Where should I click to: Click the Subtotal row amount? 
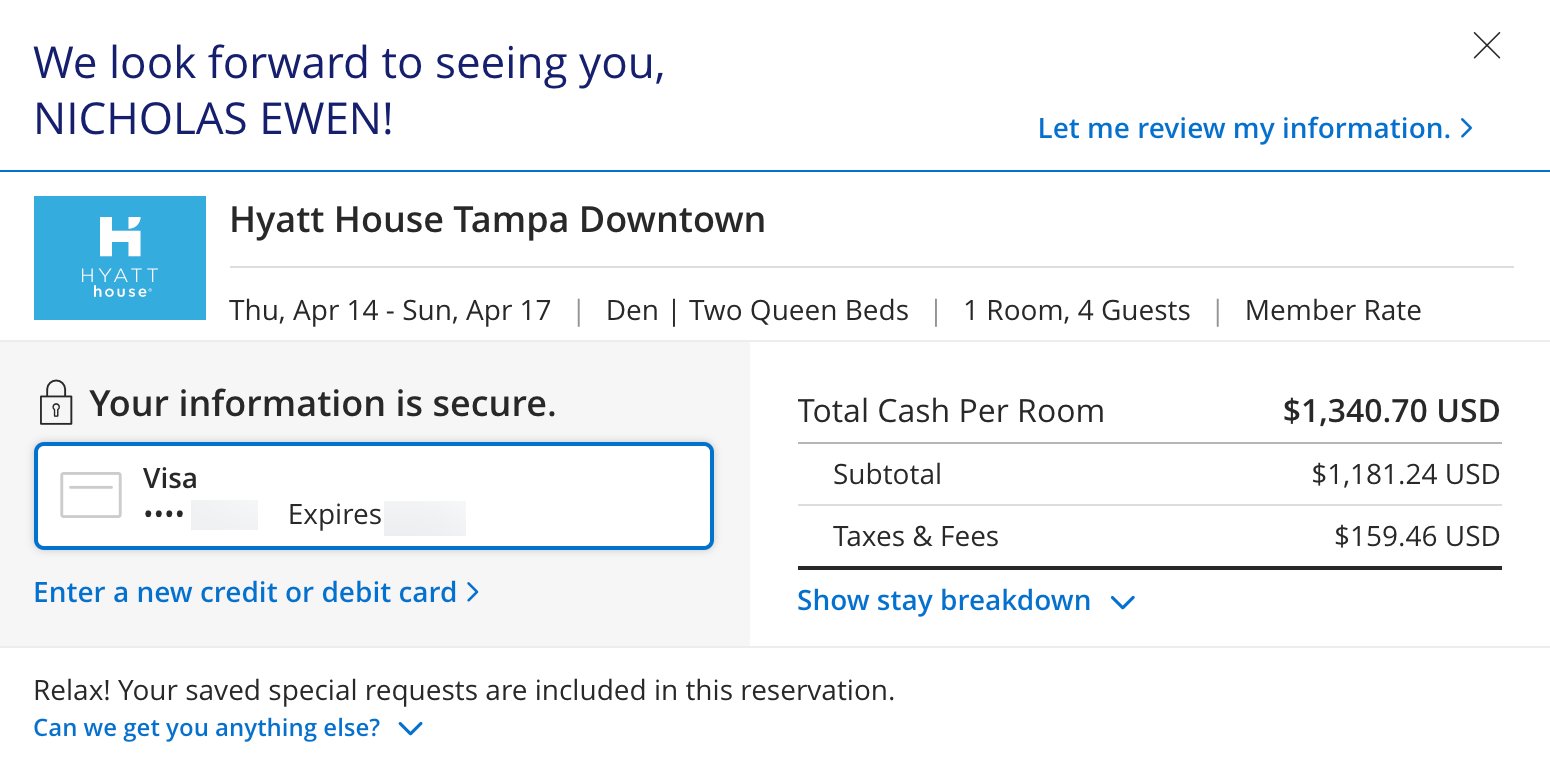pos(1405,473)
